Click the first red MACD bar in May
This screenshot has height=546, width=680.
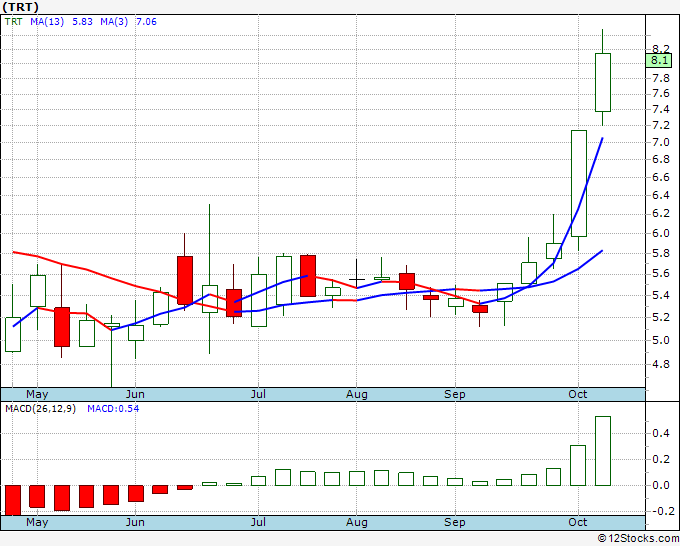(13, 499)
